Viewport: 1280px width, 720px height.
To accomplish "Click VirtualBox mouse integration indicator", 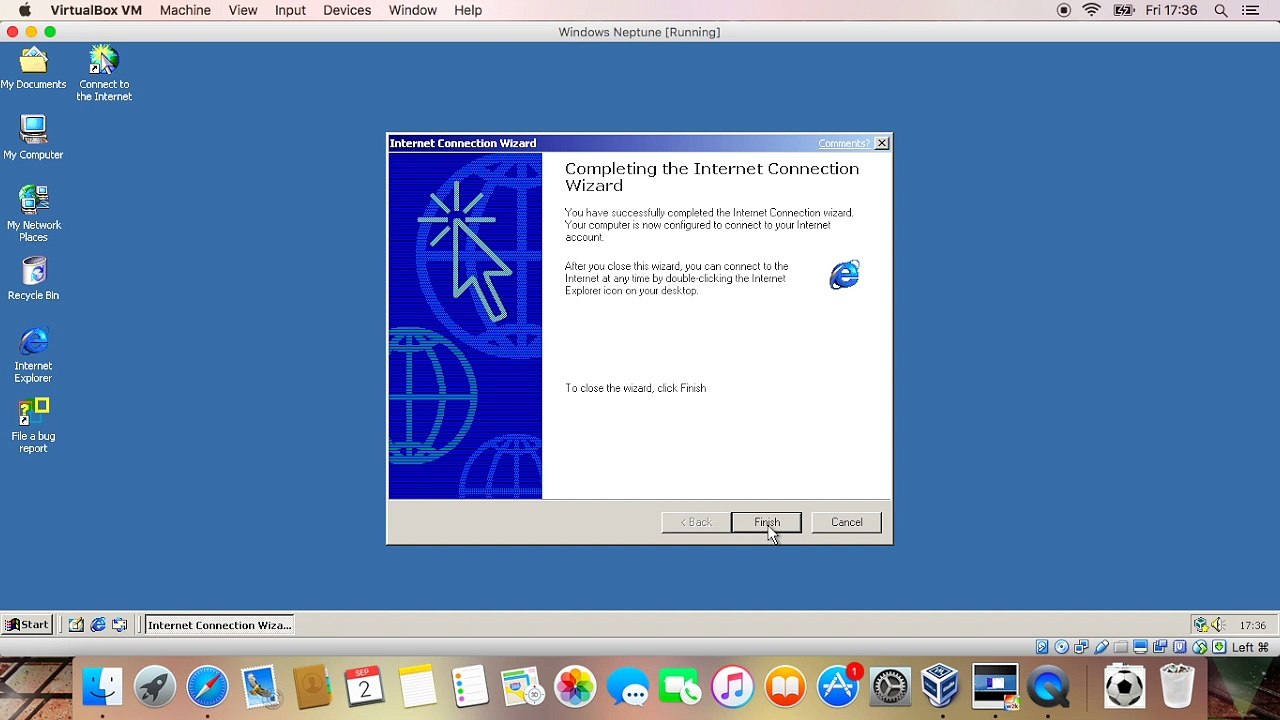I will [1200, 647].
